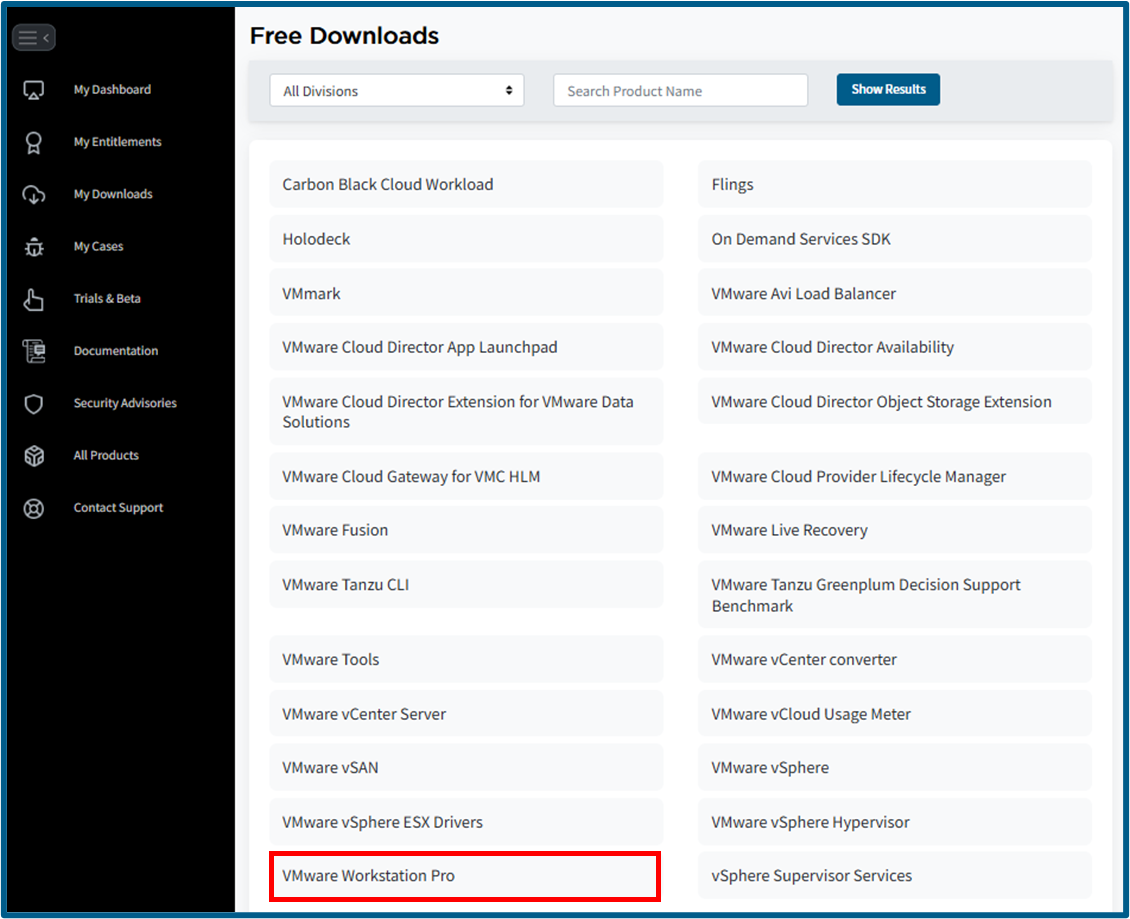Choose On Demand Services SDK
Image resolution: width=1130 pixels, height=919 pixels.
894,239
